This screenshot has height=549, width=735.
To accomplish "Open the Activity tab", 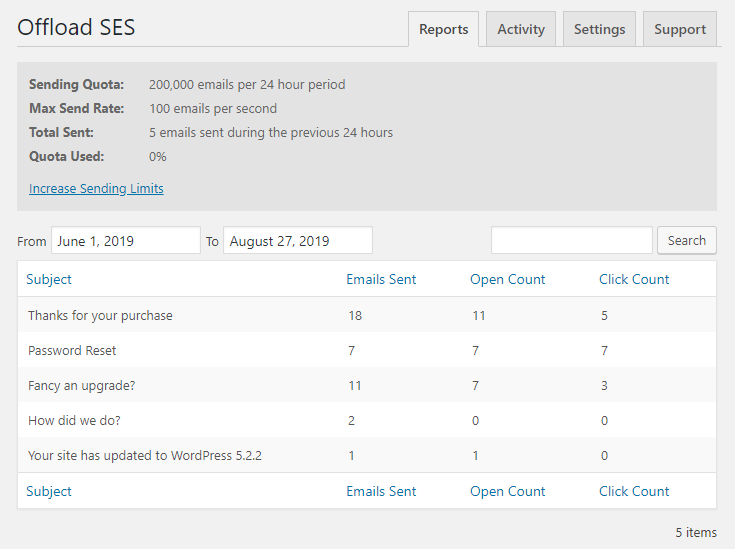I will pyautogui.click(x=521, y=29).
